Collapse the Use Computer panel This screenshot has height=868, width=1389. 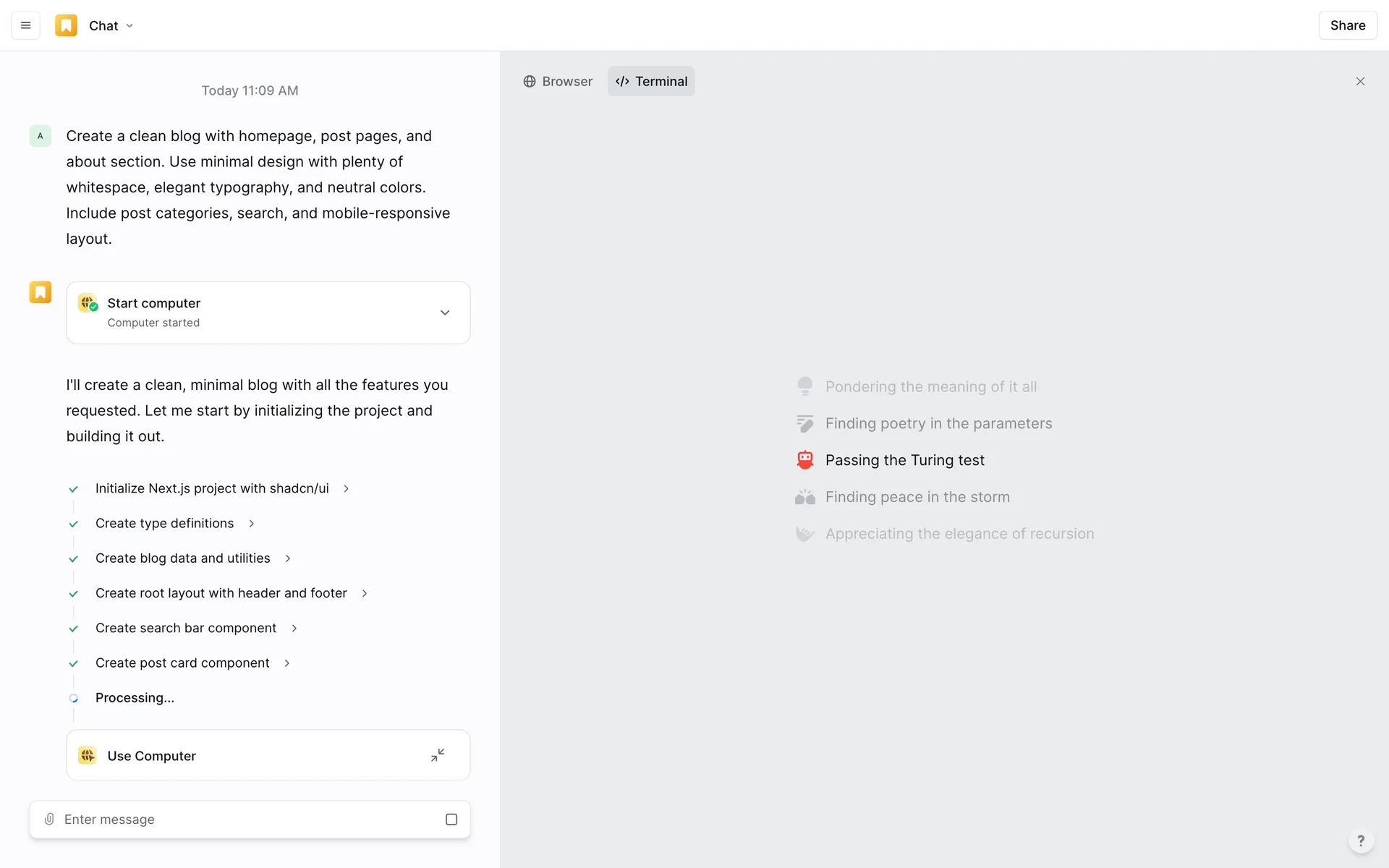pyautogui.click(x=438, y=755)
